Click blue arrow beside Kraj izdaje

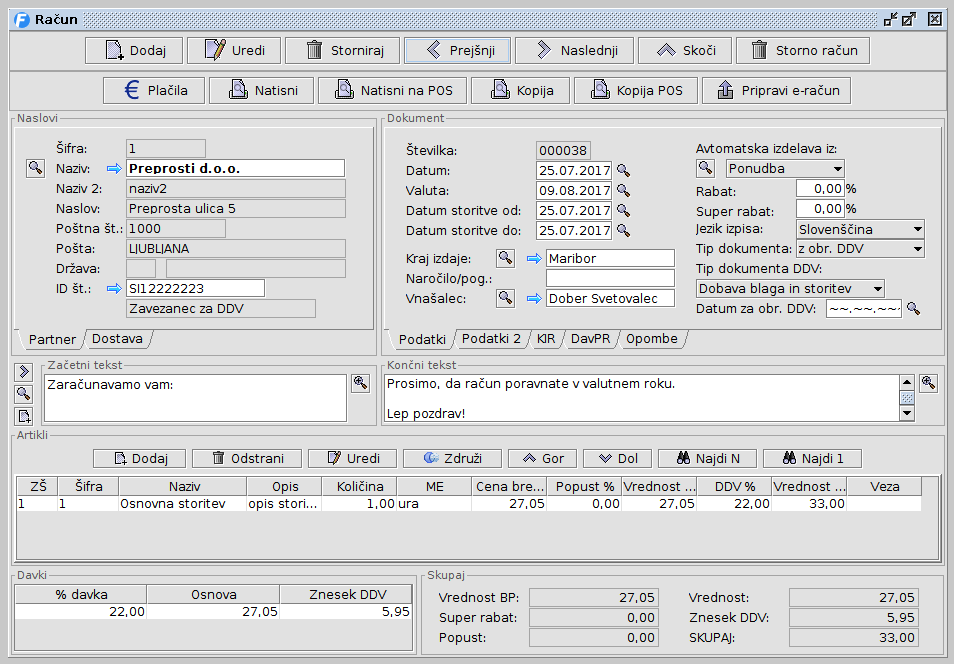pos(534,259)
